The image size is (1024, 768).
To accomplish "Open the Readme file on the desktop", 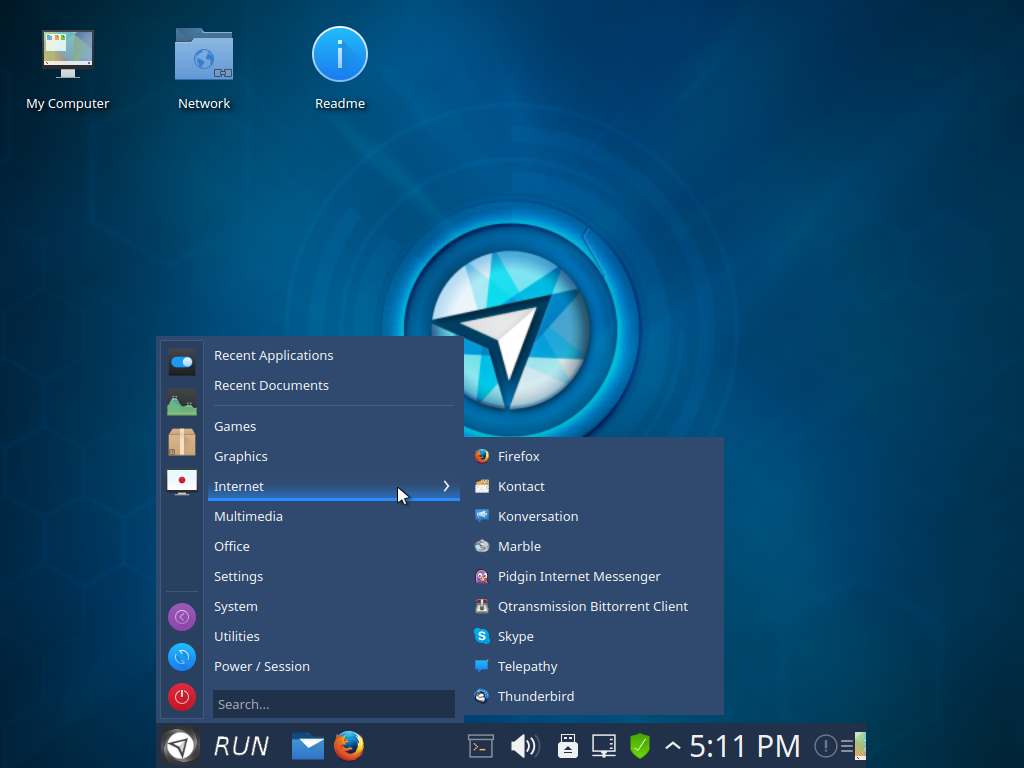I will click(340, 54).
